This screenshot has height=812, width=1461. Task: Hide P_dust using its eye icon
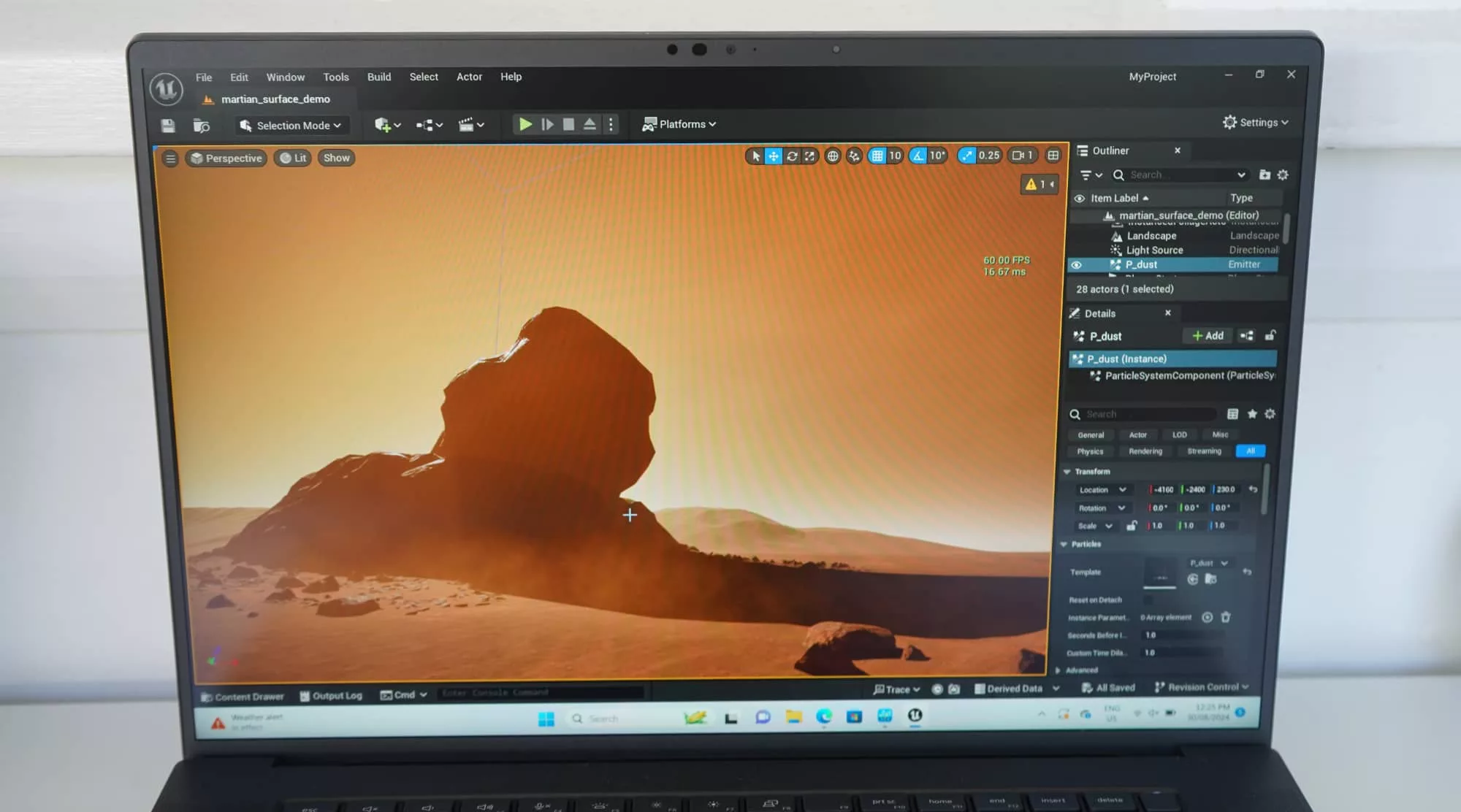coord(1076,265)
